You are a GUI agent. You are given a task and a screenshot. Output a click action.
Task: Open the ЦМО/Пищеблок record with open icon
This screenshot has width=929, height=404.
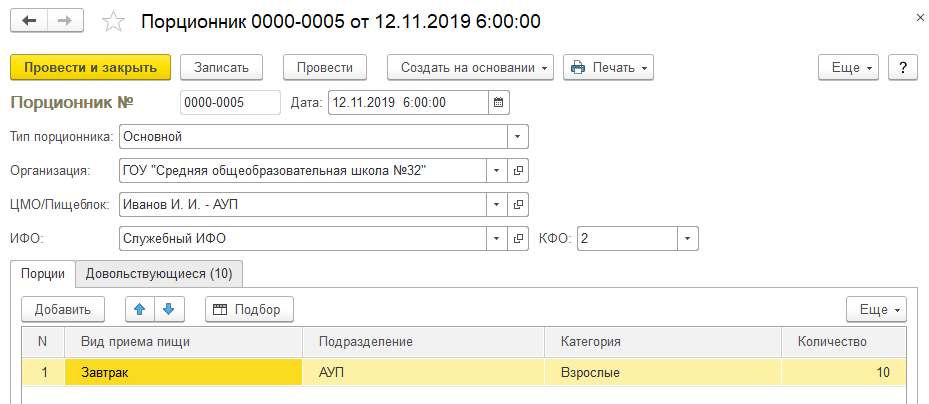tap(518, 205)
